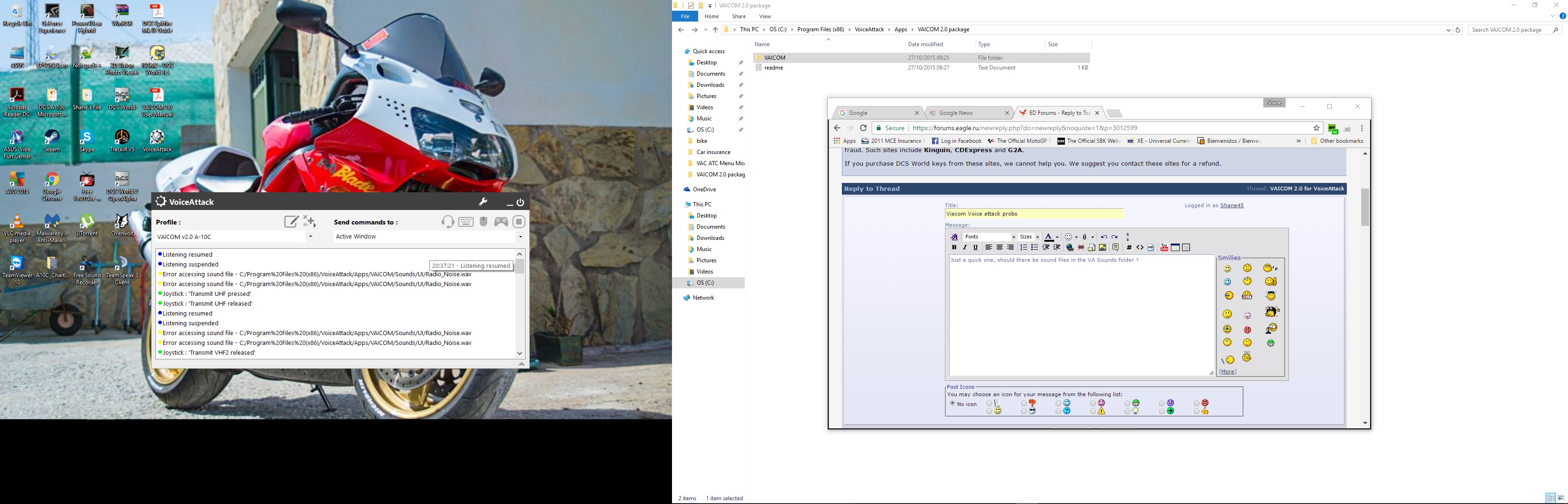Screen dimensions: 1568x504
Task: Toggle the joystick gamepad icon in VoiceAttack
Action: 501,222
